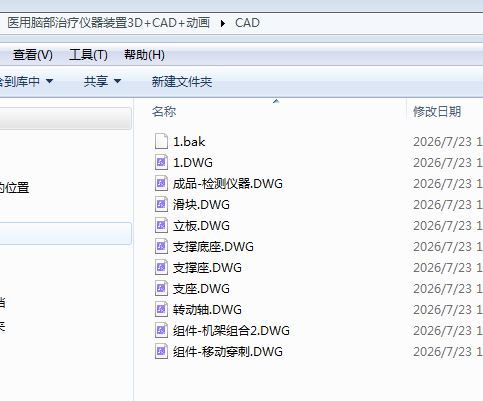This screenshot has height=401, width=483.
Task: Select file name 支座.DWG
Action: 201,289
